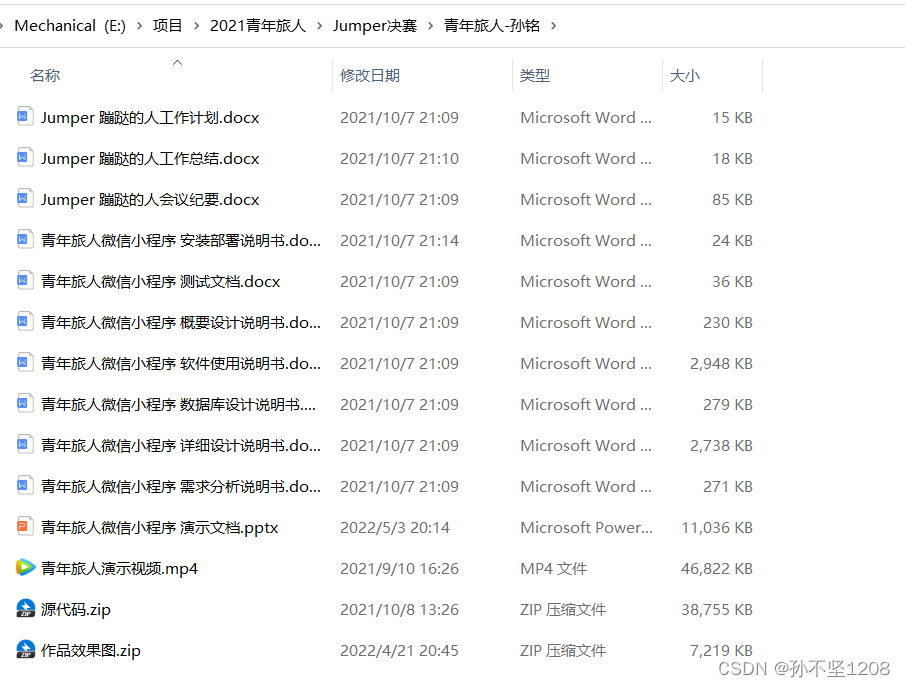The width and height of the screenshot is (905, 687).
Task: Select 青年旅人微信小程序 详细设计说明书 file name
Action: [181, 446]
